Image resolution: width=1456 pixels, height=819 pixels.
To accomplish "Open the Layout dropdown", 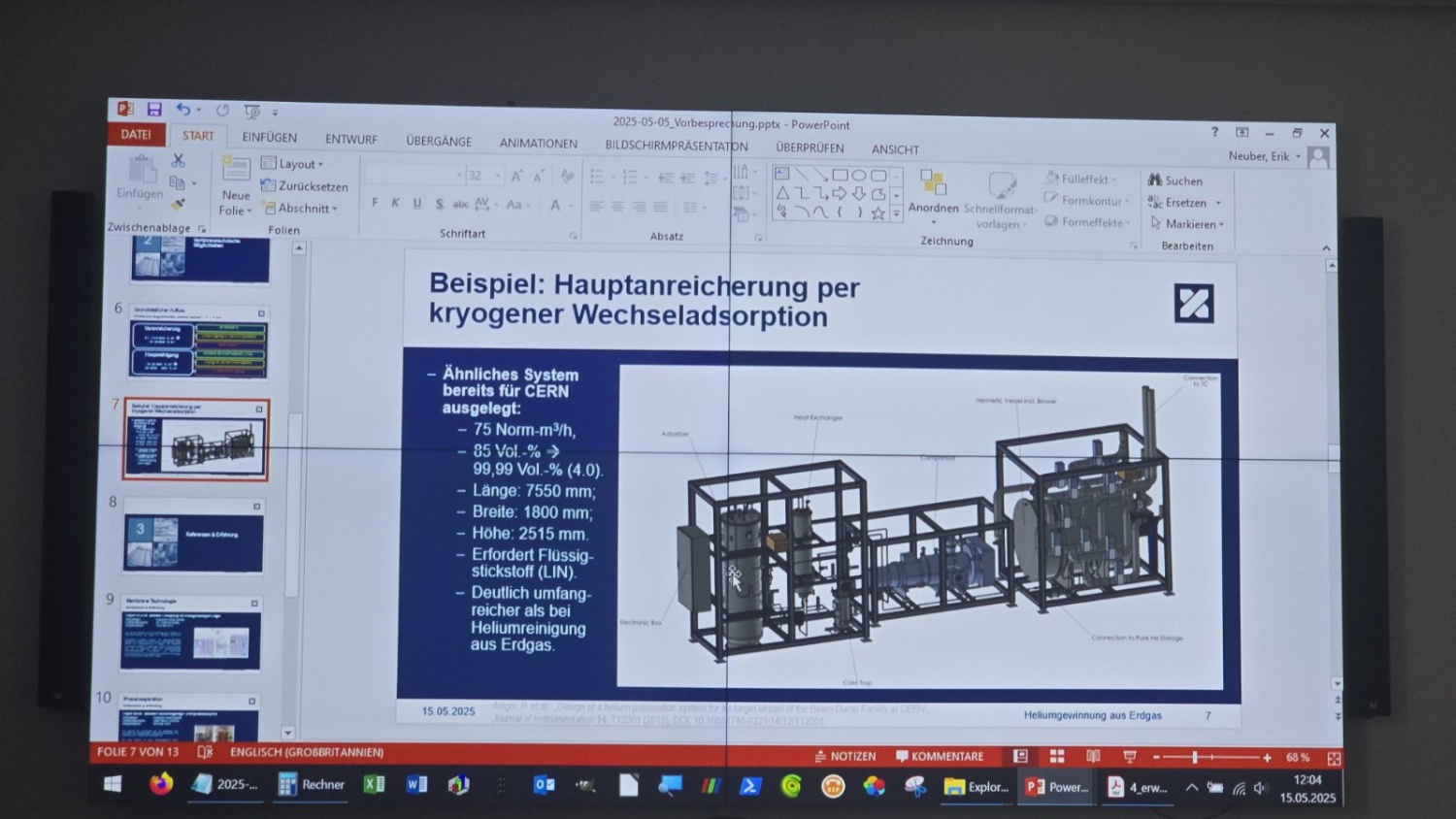I will (x=293, y=164).
